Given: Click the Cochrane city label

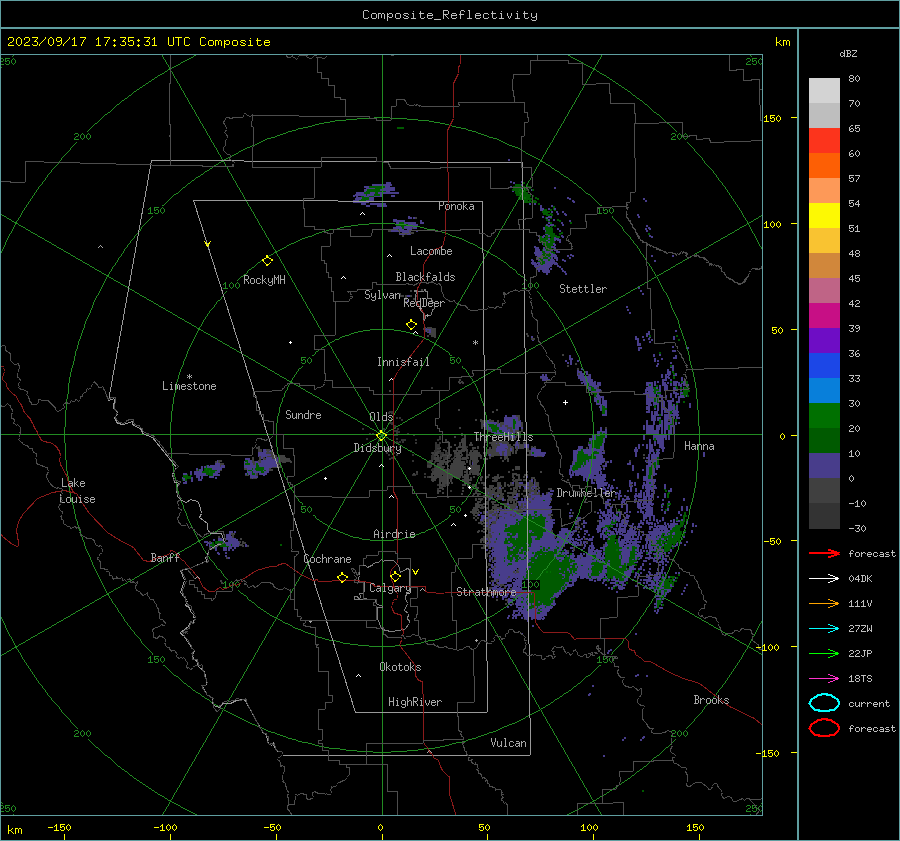Looking at the screenshot, I should pos(327,559).
